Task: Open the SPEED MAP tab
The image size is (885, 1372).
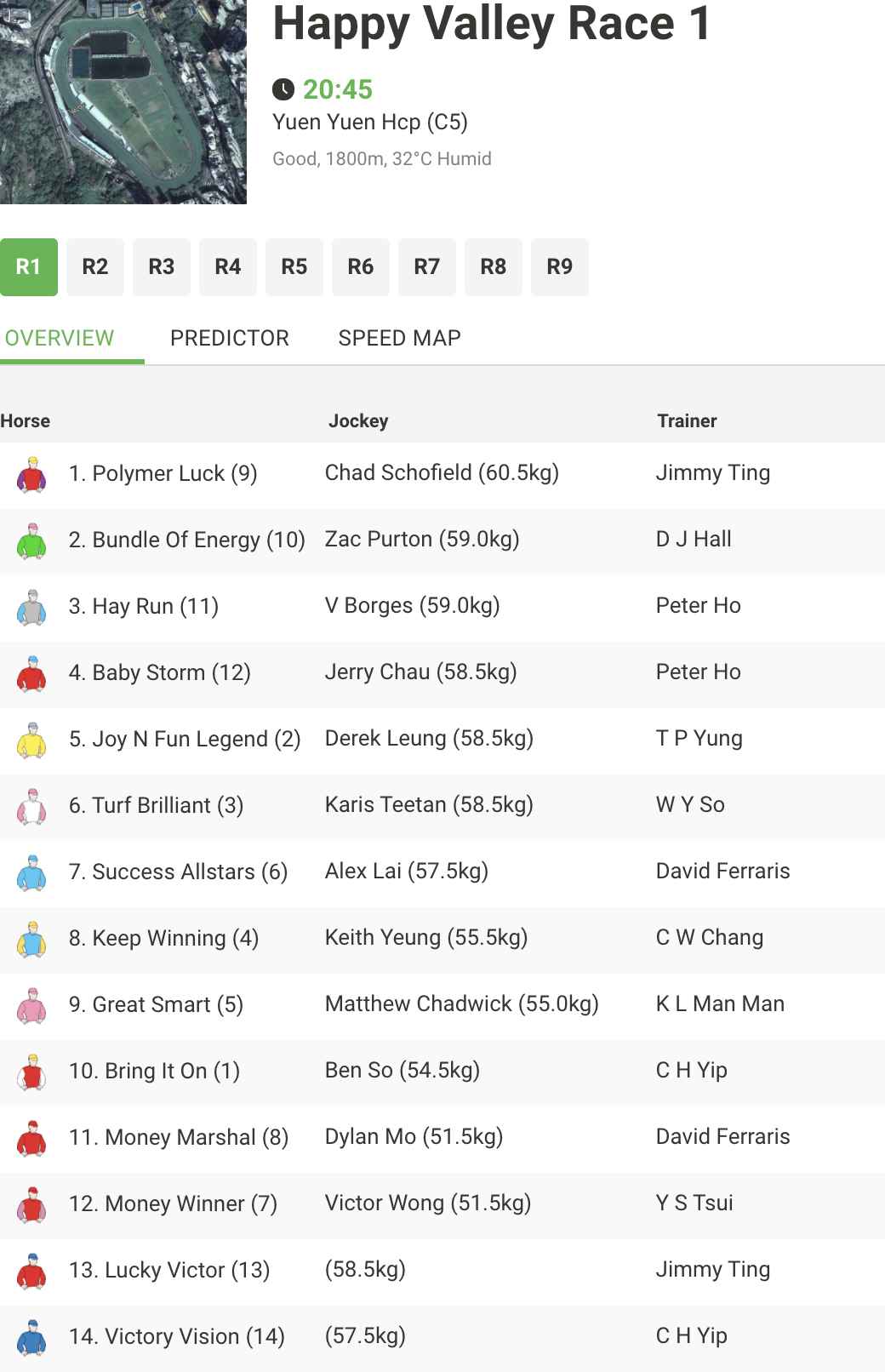Action: pos(400,338)
